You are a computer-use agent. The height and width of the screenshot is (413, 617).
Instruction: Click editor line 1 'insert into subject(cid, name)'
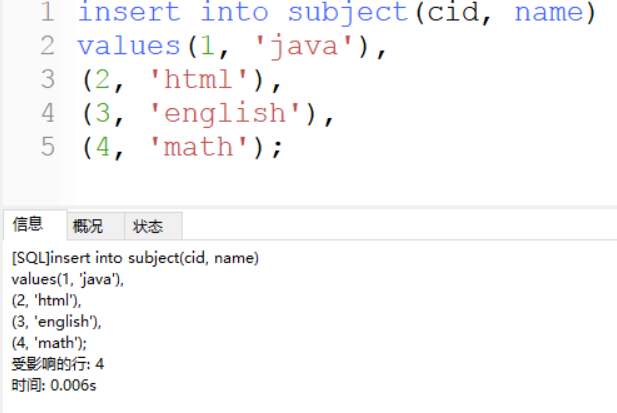click(337, 12)
